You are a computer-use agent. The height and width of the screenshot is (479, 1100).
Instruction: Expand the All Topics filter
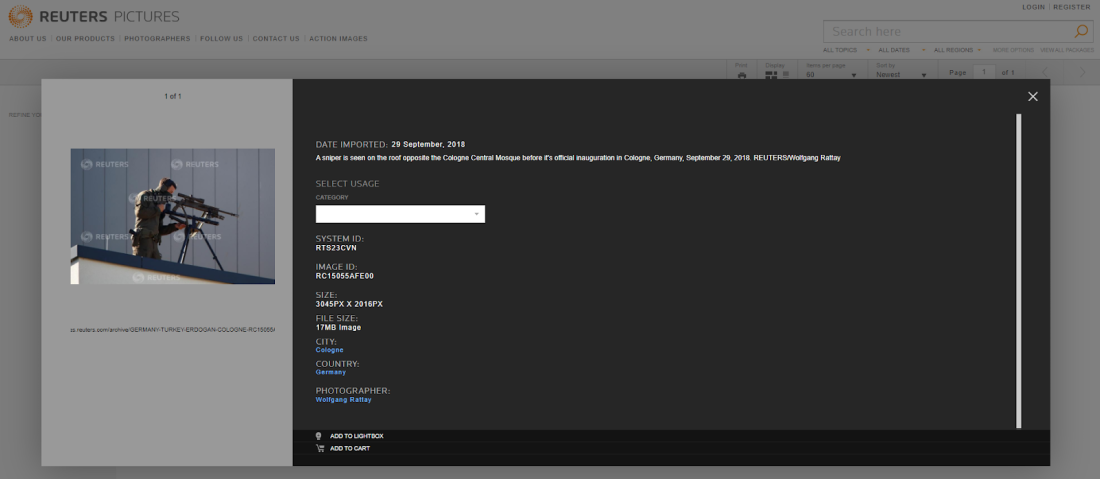point(847,50)
